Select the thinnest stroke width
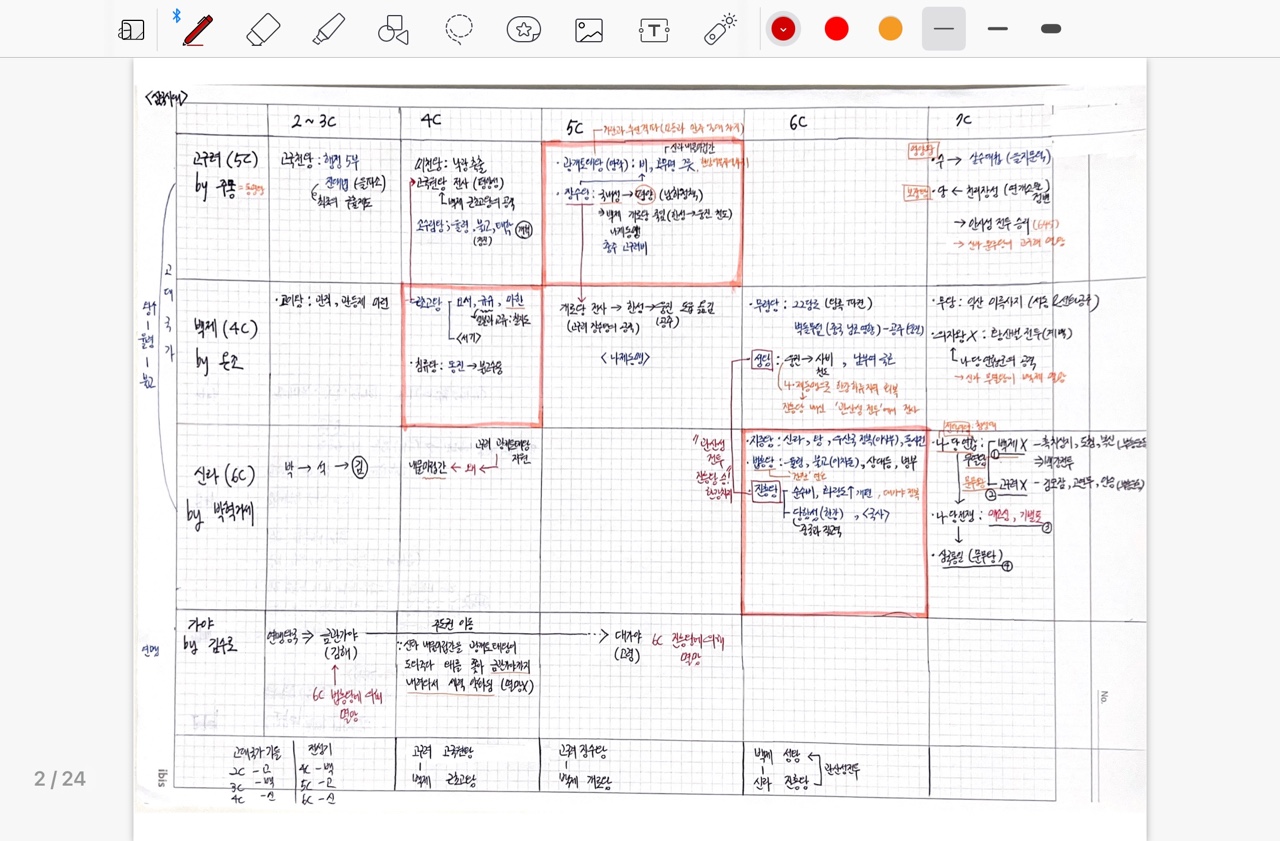This screenshot has height=841, width=1280. (944, 29)
